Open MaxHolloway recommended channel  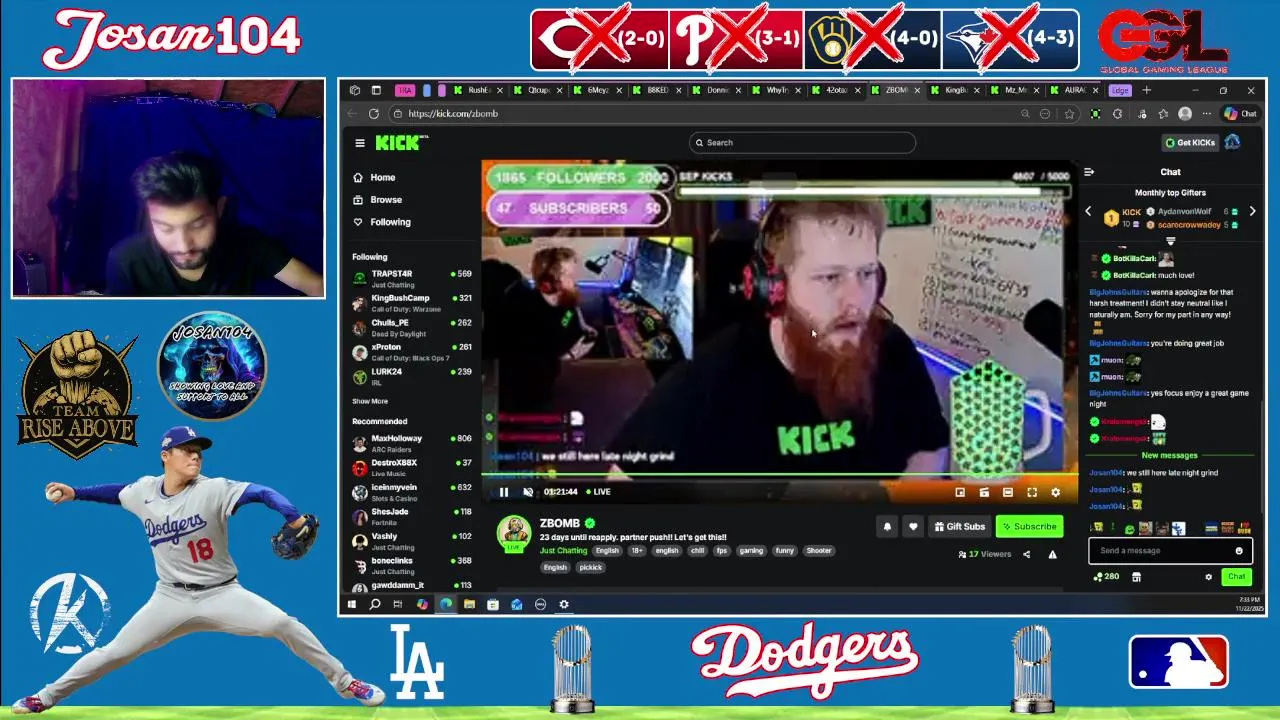(x=411, y=443)
